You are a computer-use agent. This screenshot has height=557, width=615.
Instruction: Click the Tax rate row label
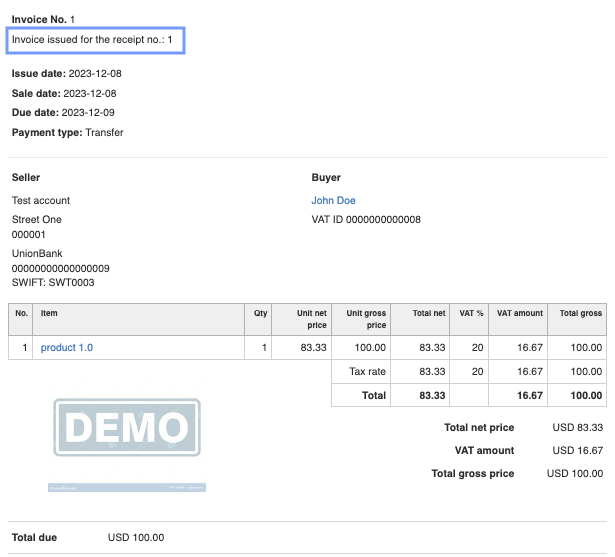point(367,371)
